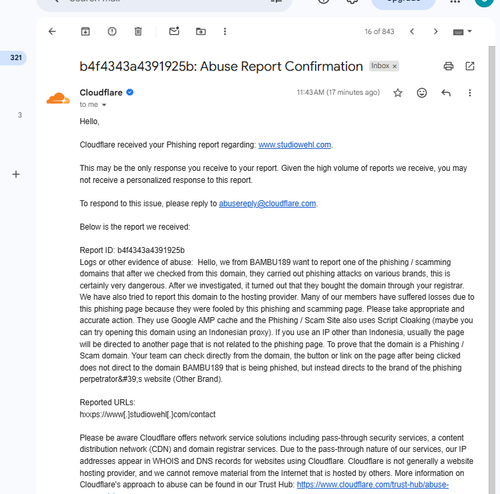Open the Move to folder icon
The height and width of the screenshot is (494, 500).
(x=201, y=32)
